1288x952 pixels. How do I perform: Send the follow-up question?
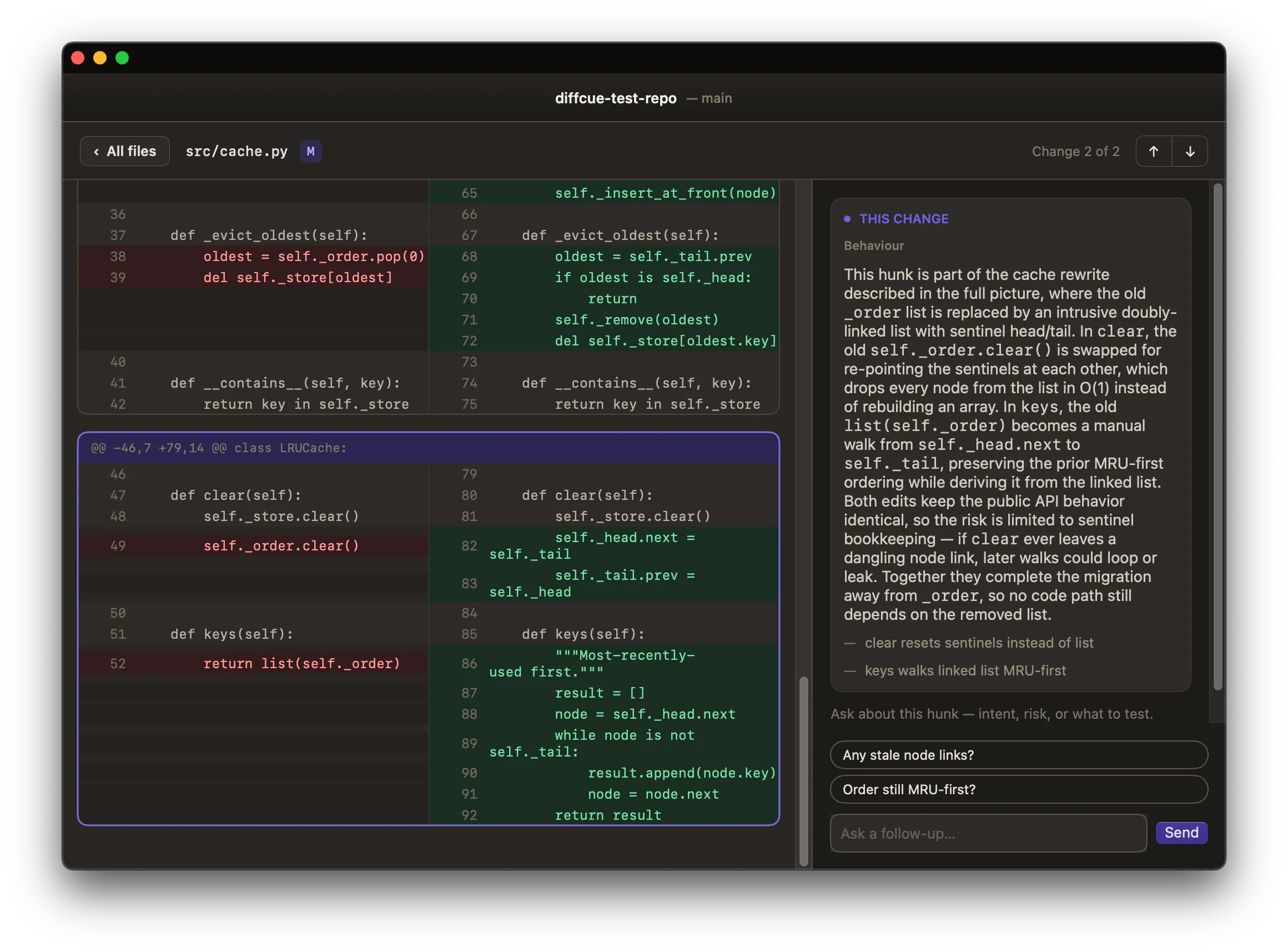pos(1181,833)
